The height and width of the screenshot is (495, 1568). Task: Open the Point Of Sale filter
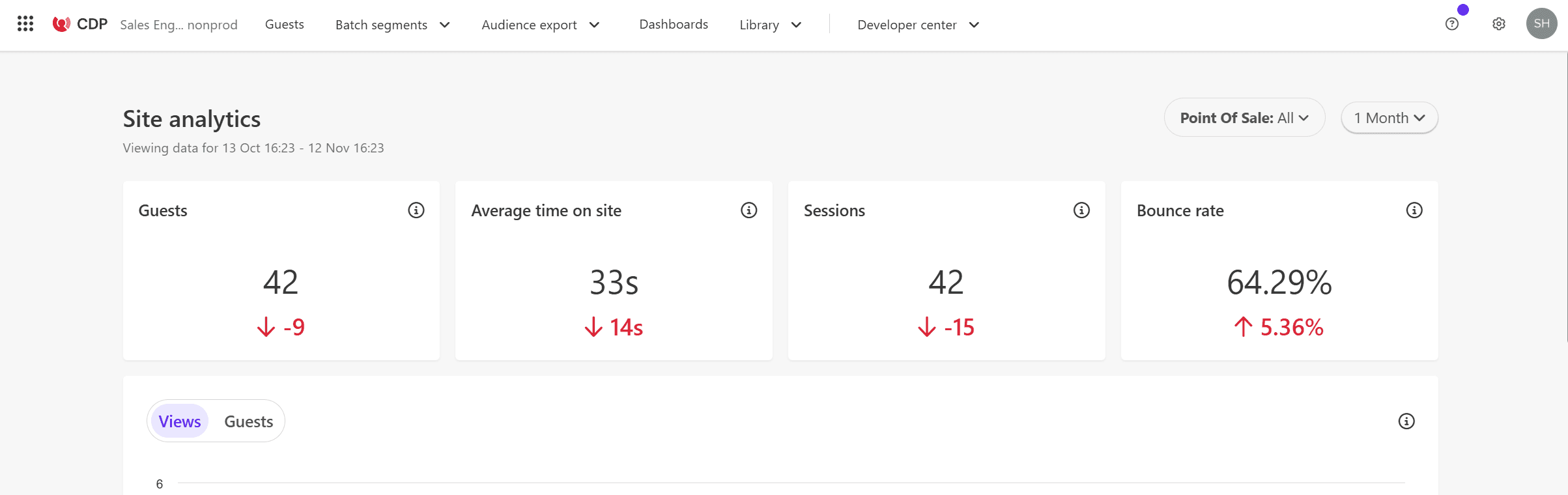(1244, 118)
